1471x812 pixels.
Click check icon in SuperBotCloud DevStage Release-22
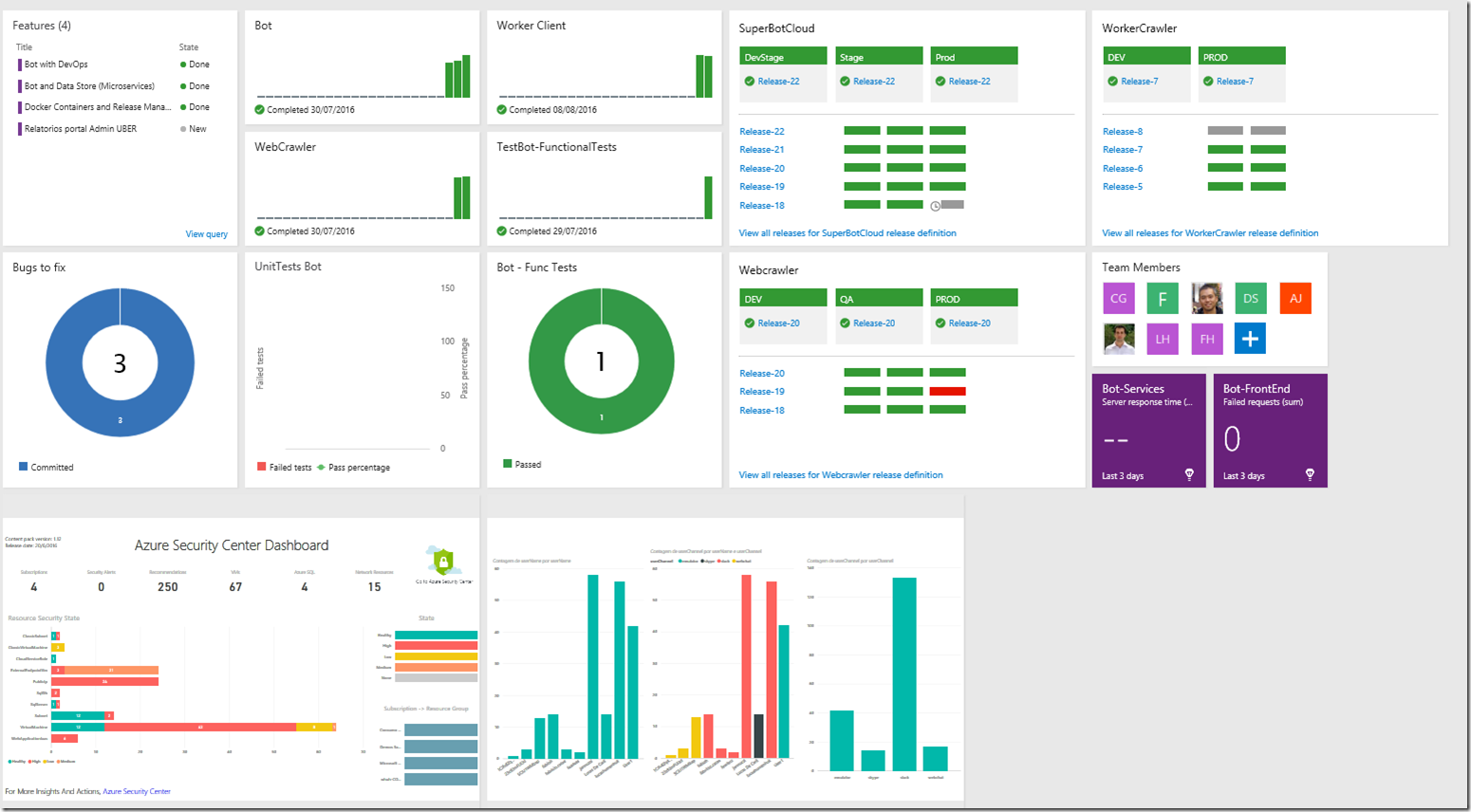click(750, 82)
